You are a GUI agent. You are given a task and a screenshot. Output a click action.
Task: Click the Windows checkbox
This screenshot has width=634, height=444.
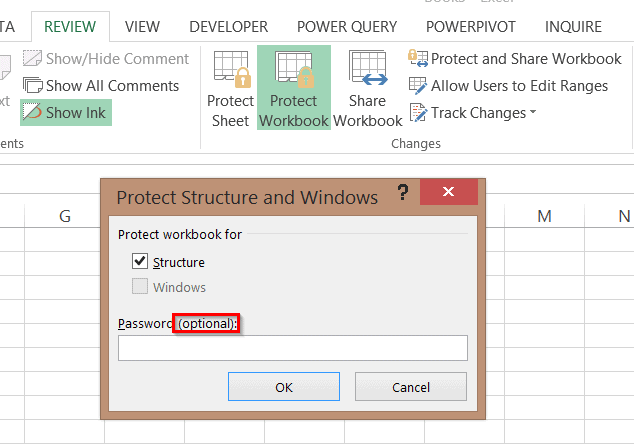coord(140,287)
